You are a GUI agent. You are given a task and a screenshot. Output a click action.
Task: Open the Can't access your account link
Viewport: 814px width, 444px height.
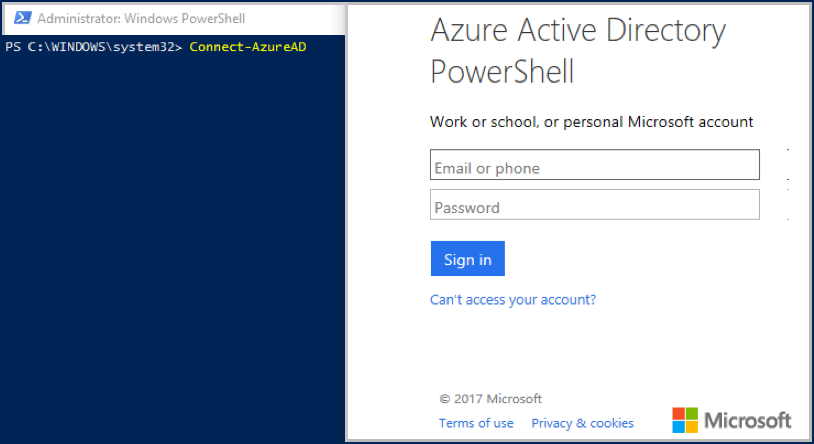(512, 299)
